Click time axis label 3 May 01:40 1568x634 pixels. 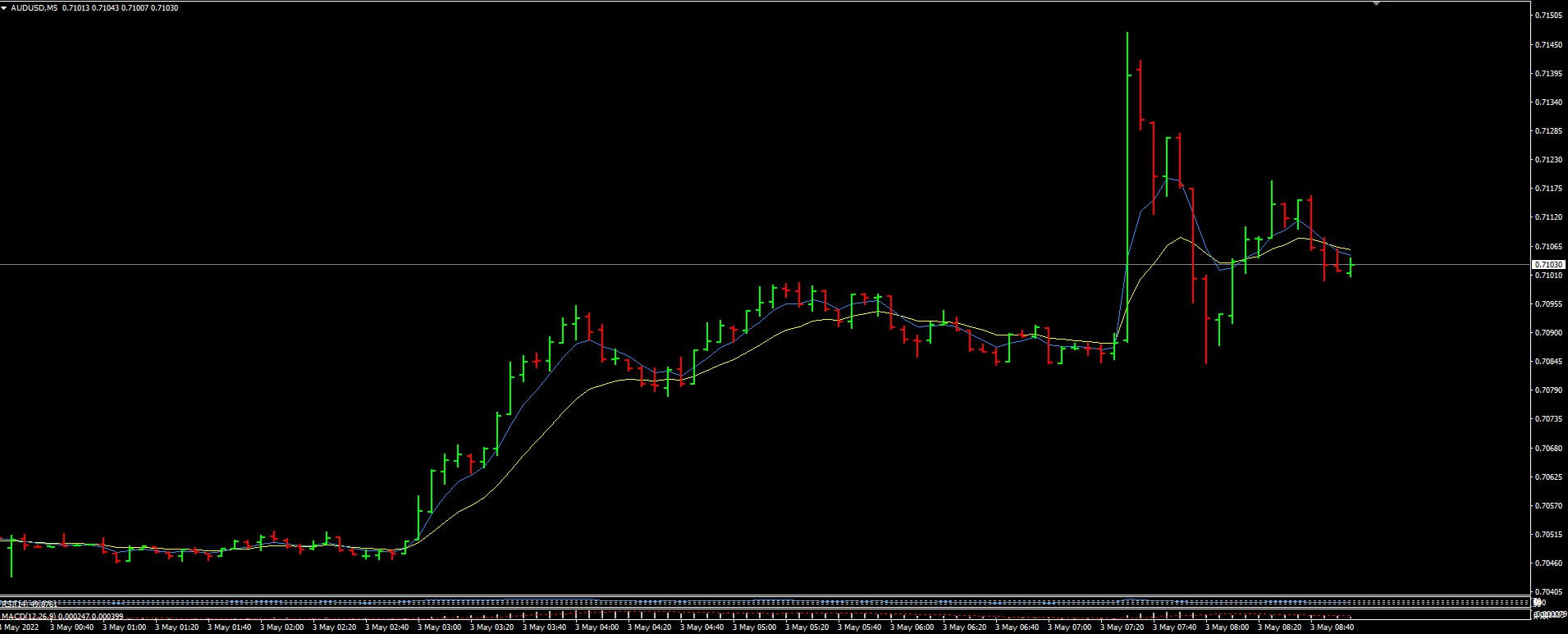pos(229,627)
